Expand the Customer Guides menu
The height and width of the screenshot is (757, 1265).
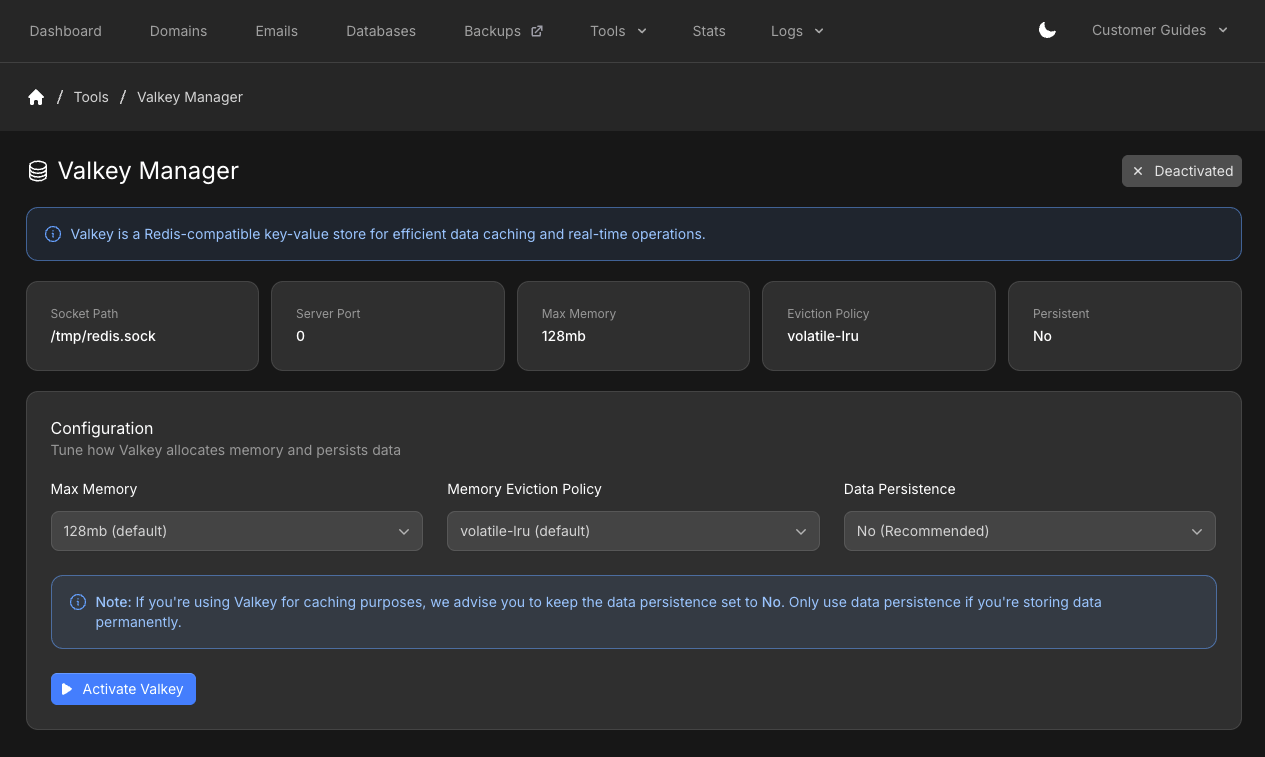pos(1160,31)
